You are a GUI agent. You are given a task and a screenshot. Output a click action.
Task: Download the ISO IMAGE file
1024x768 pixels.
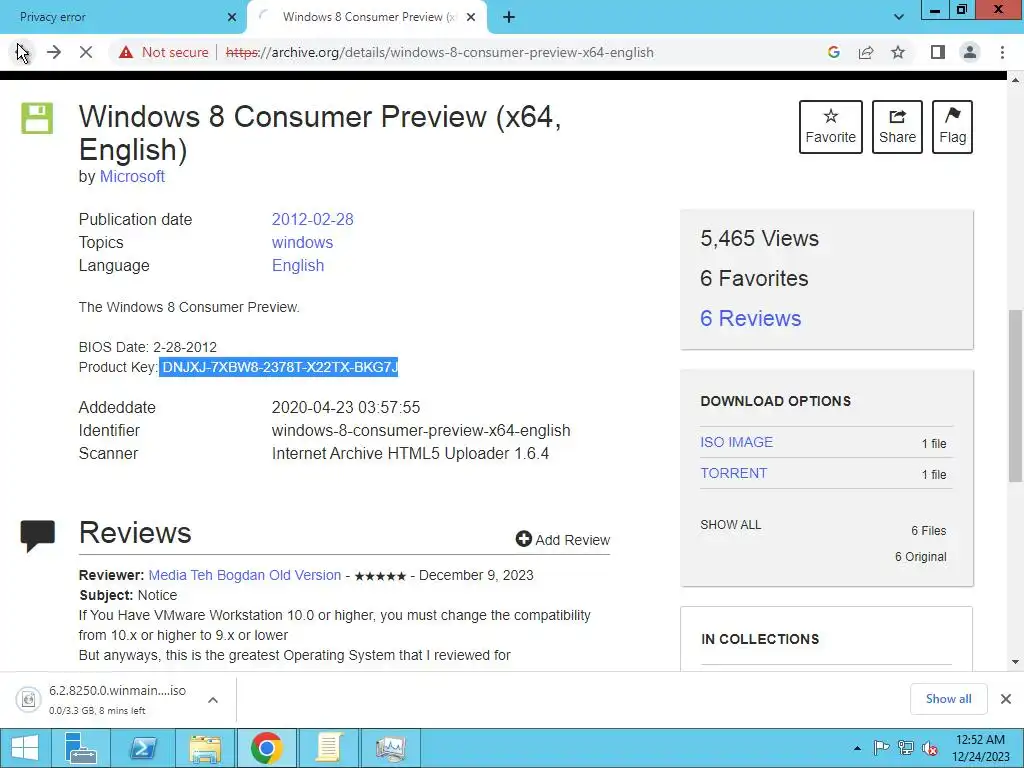pos(736,442)
